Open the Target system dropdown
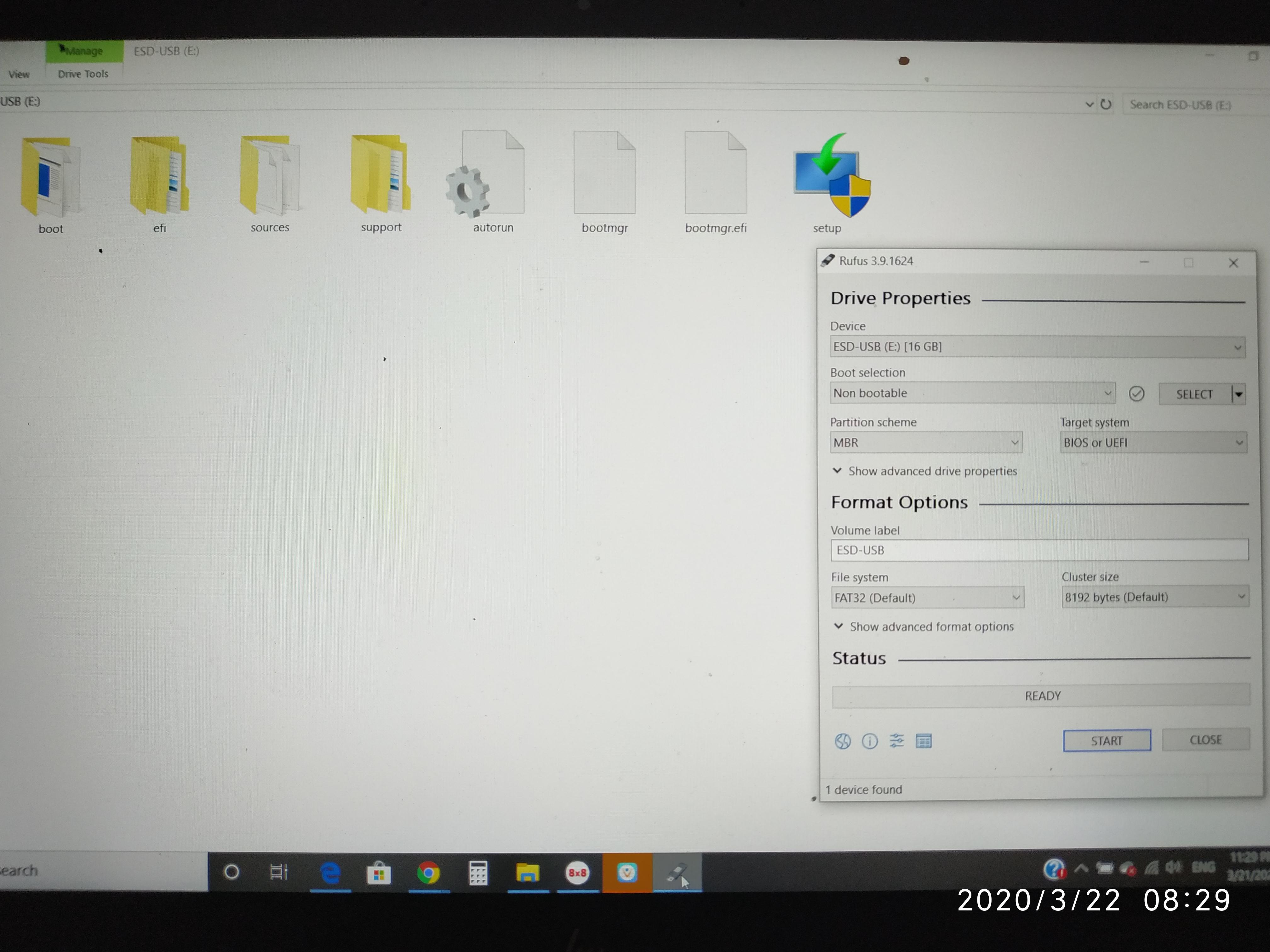This screenshot has width=1270, height=952. [x=1153, y=442]
